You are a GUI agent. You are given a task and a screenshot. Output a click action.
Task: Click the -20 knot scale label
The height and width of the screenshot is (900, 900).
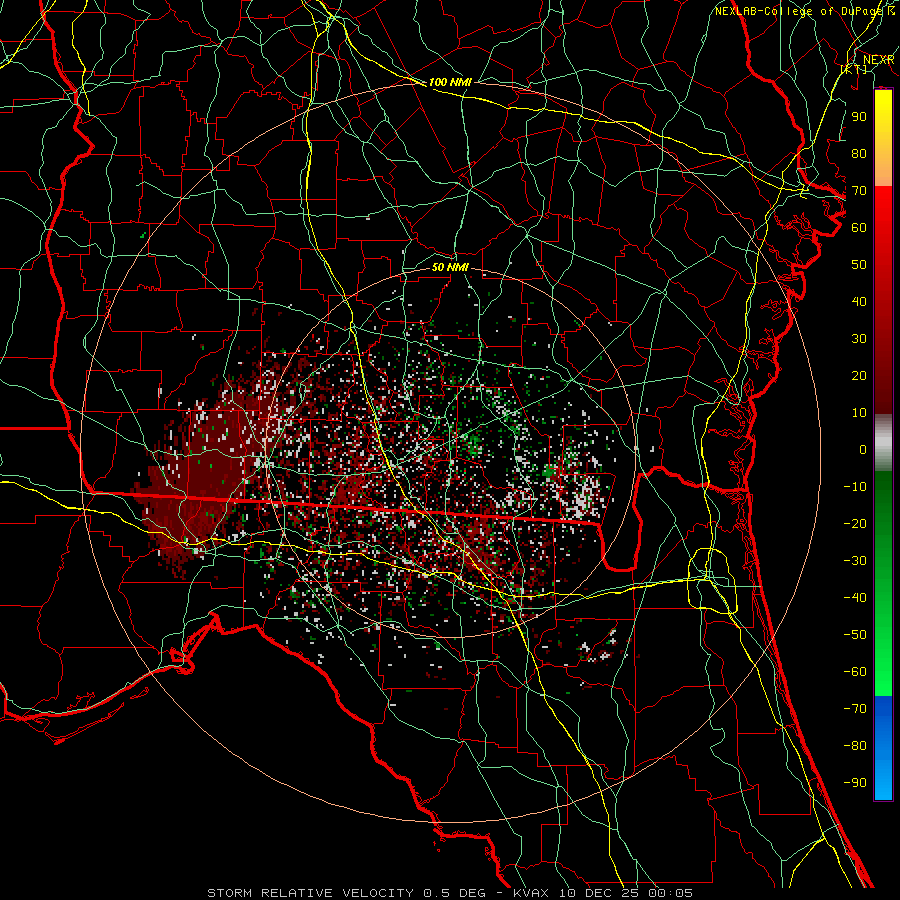pos(855,523)
